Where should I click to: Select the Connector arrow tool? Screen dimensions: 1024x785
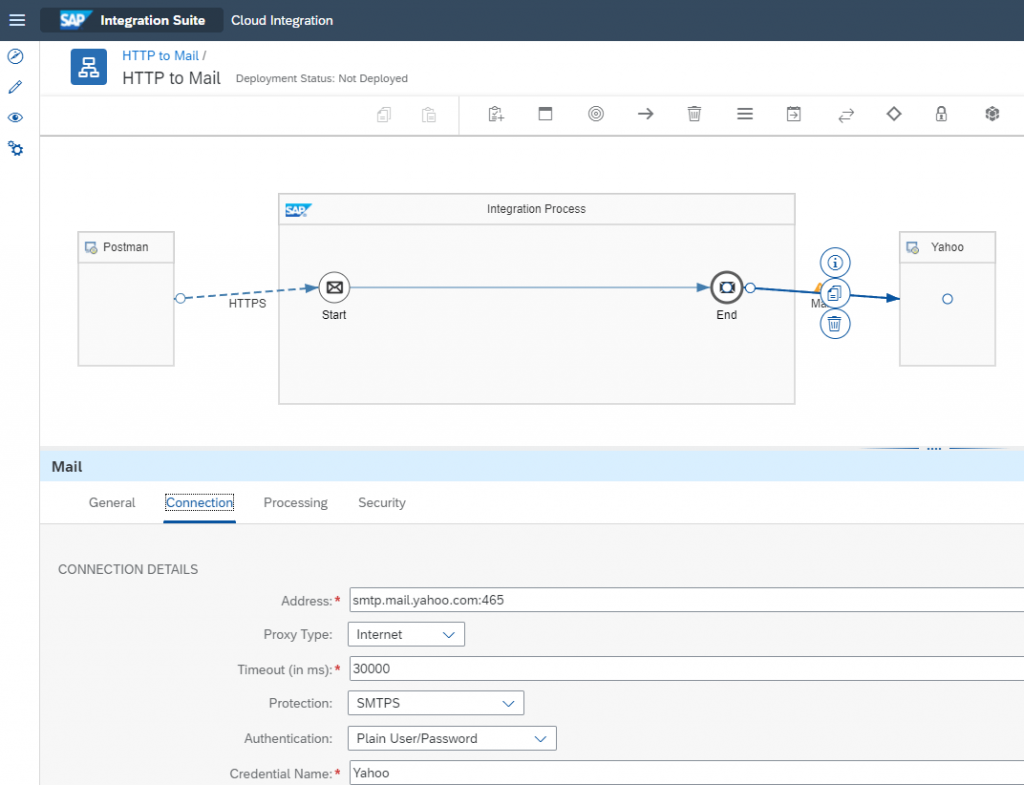pos(646,114)
